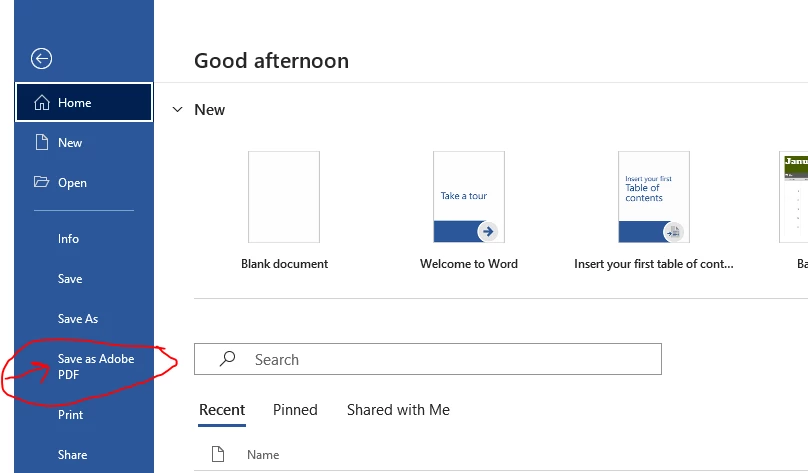808x473 pixels.
Task: Open the Share option
Action: click(x=73, y=455)
